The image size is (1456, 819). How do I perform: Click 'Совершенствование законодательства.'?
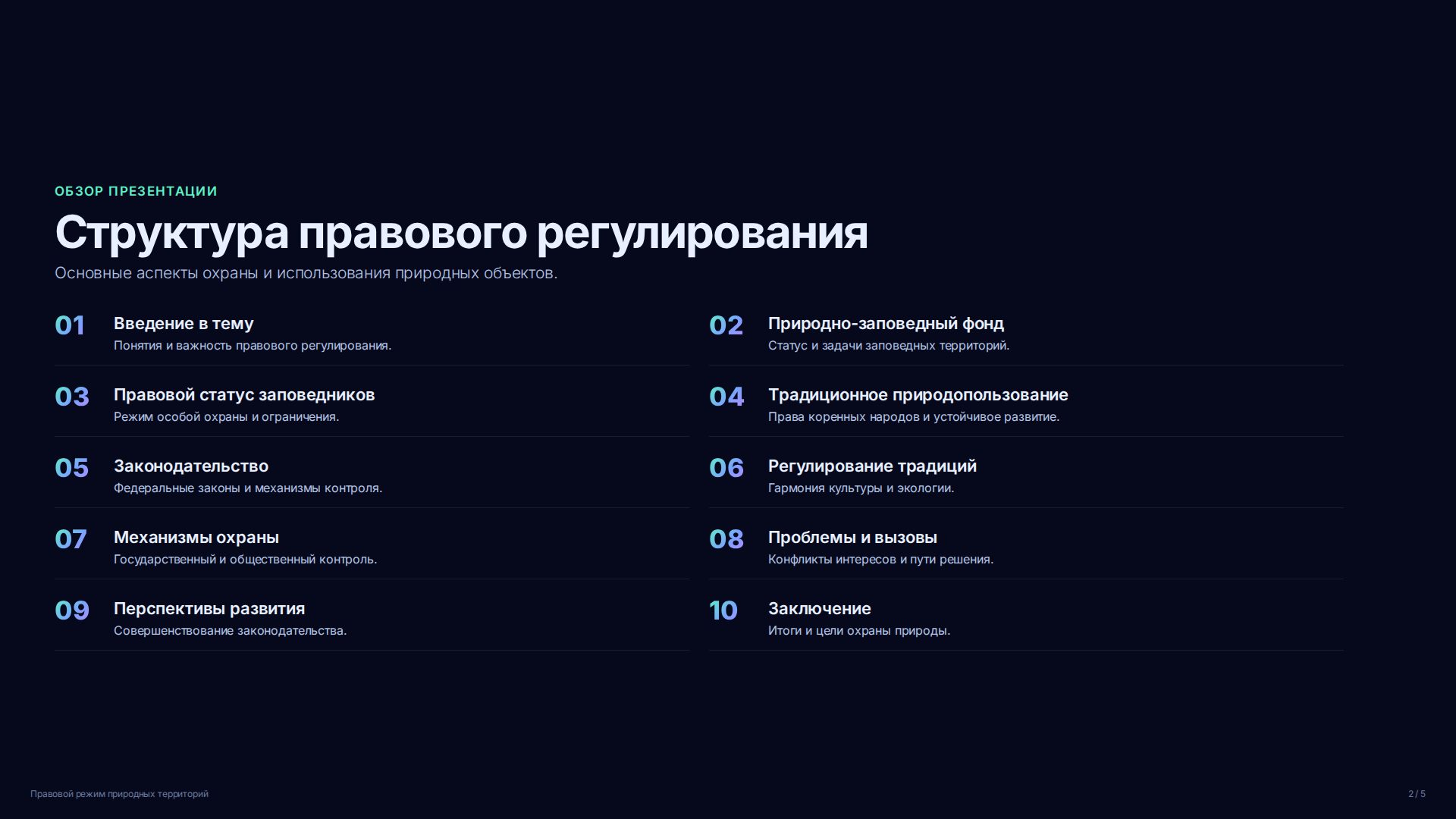coord(230,631)
